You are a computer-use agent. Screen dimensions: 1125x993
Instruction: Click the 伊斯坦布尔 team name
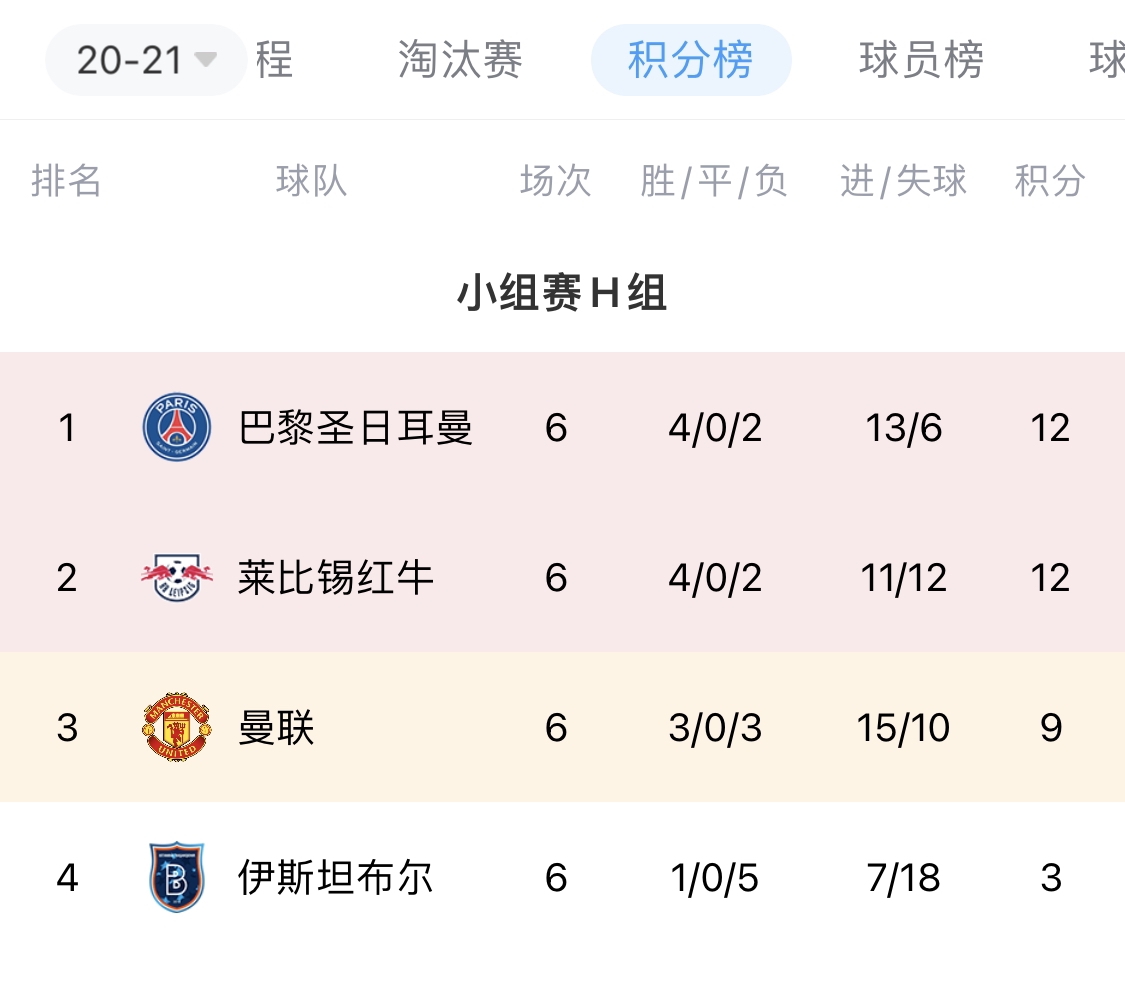[x=335, y=878]
